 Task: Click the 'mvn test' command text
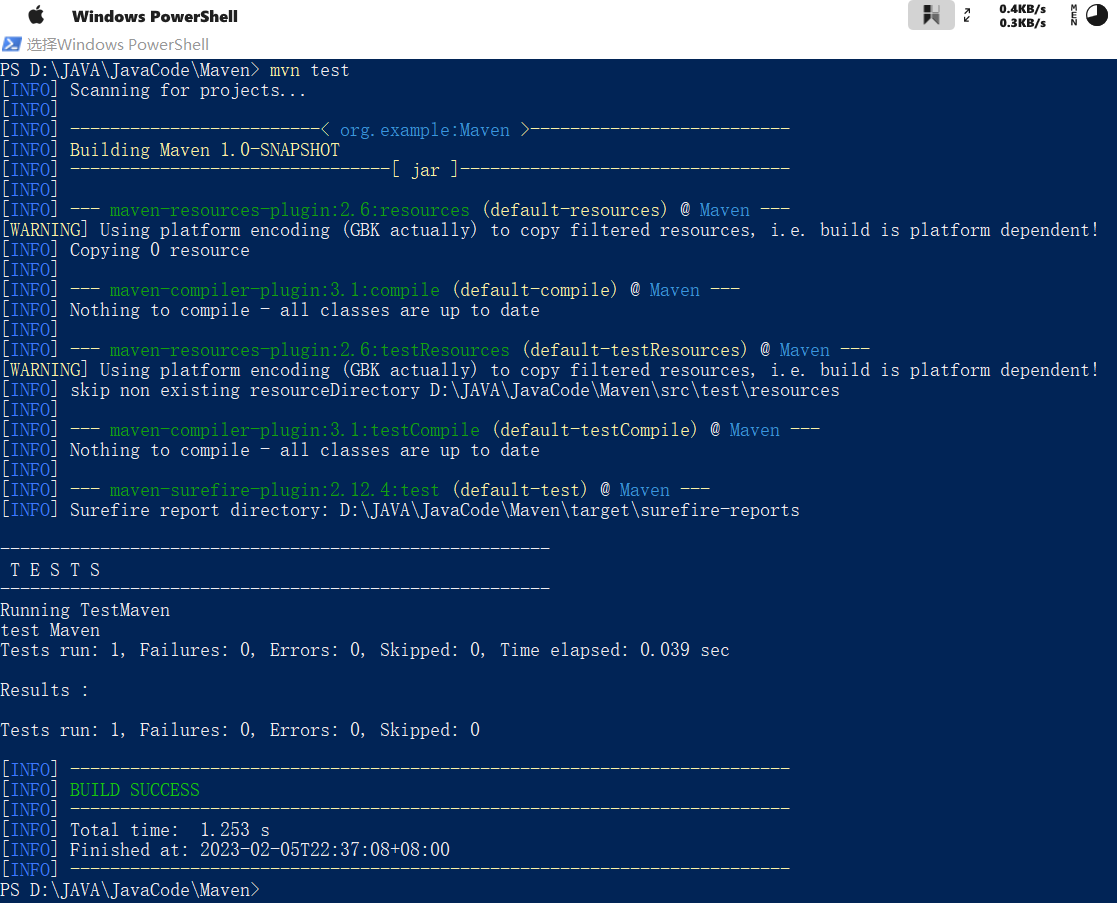point(309,71)
